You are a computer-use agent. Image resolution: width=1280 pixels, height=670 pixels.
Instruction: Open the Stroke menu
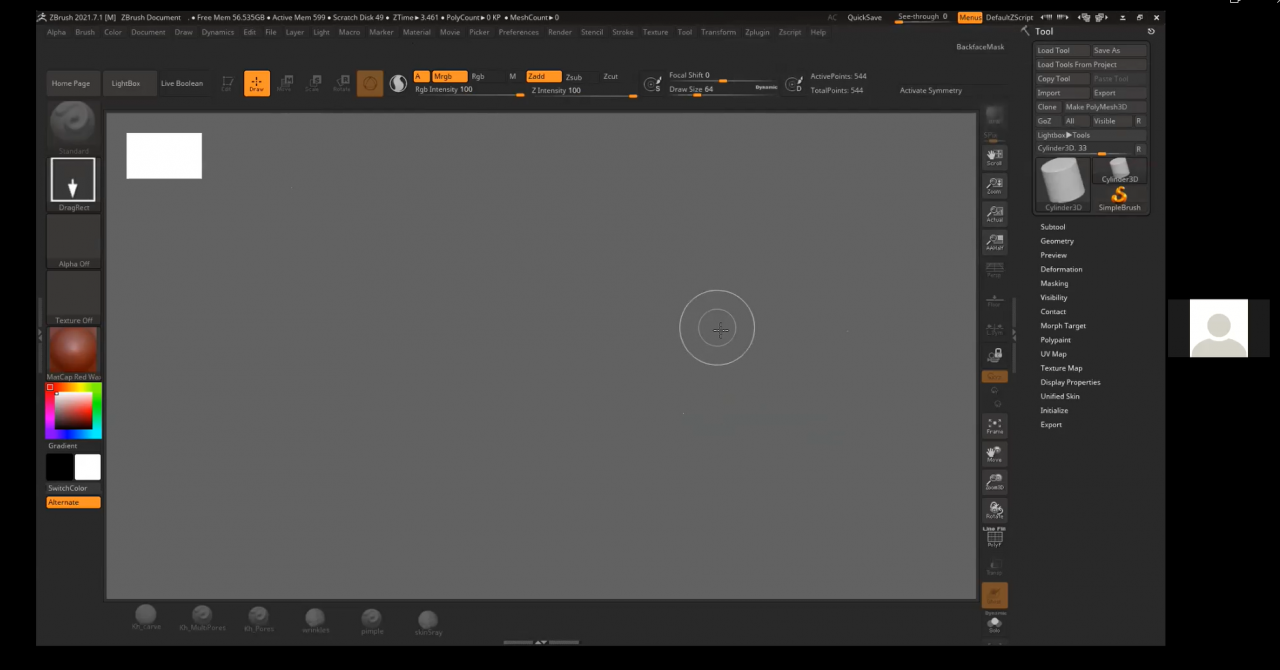(x=623, y=32)
